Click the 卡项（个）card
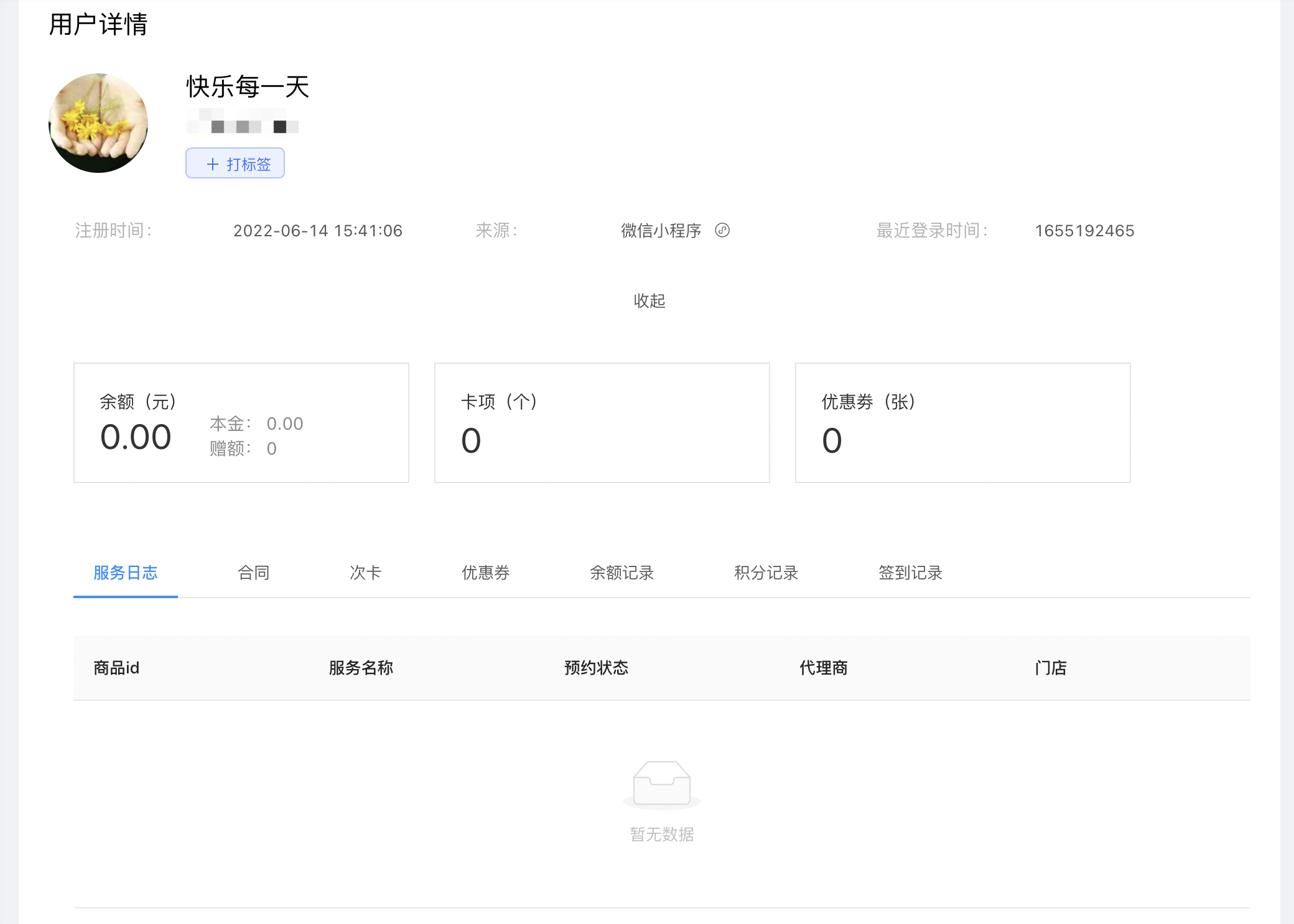This screenshot has width=1294, height=924. click(x=602, y=423)
